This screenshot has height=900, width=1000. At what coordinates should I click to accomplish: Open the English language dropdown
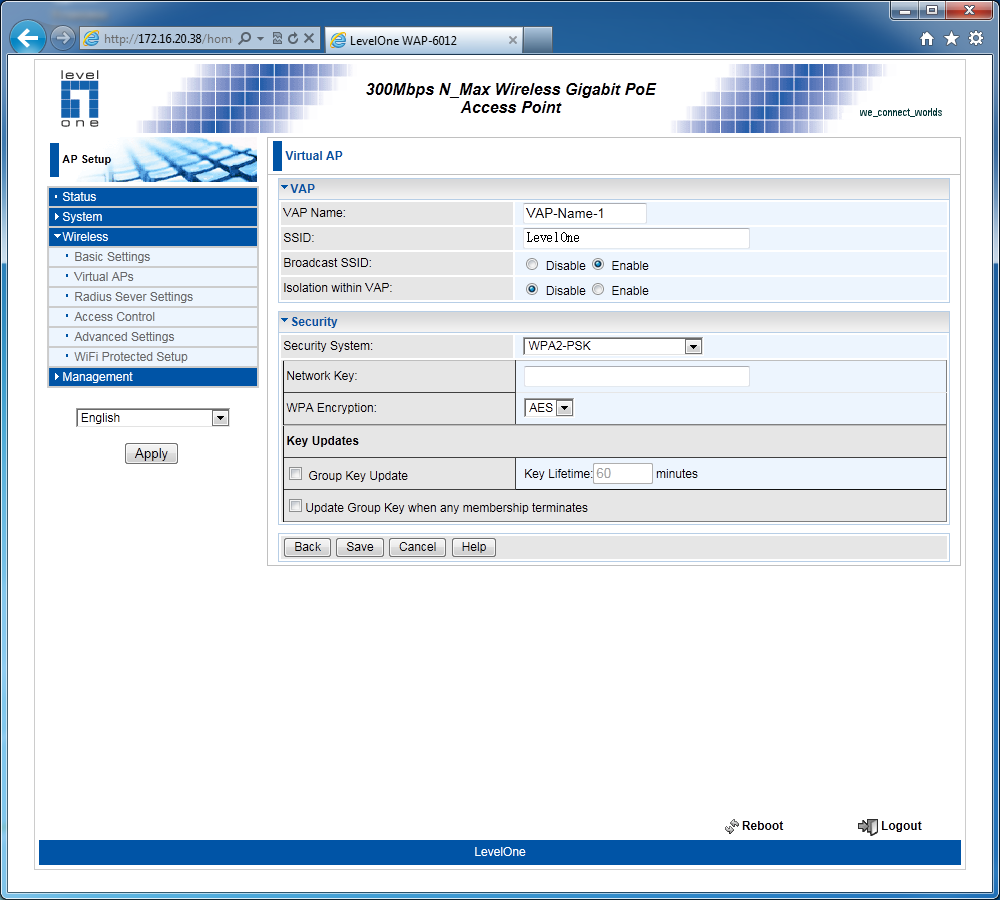click(152, 418)
